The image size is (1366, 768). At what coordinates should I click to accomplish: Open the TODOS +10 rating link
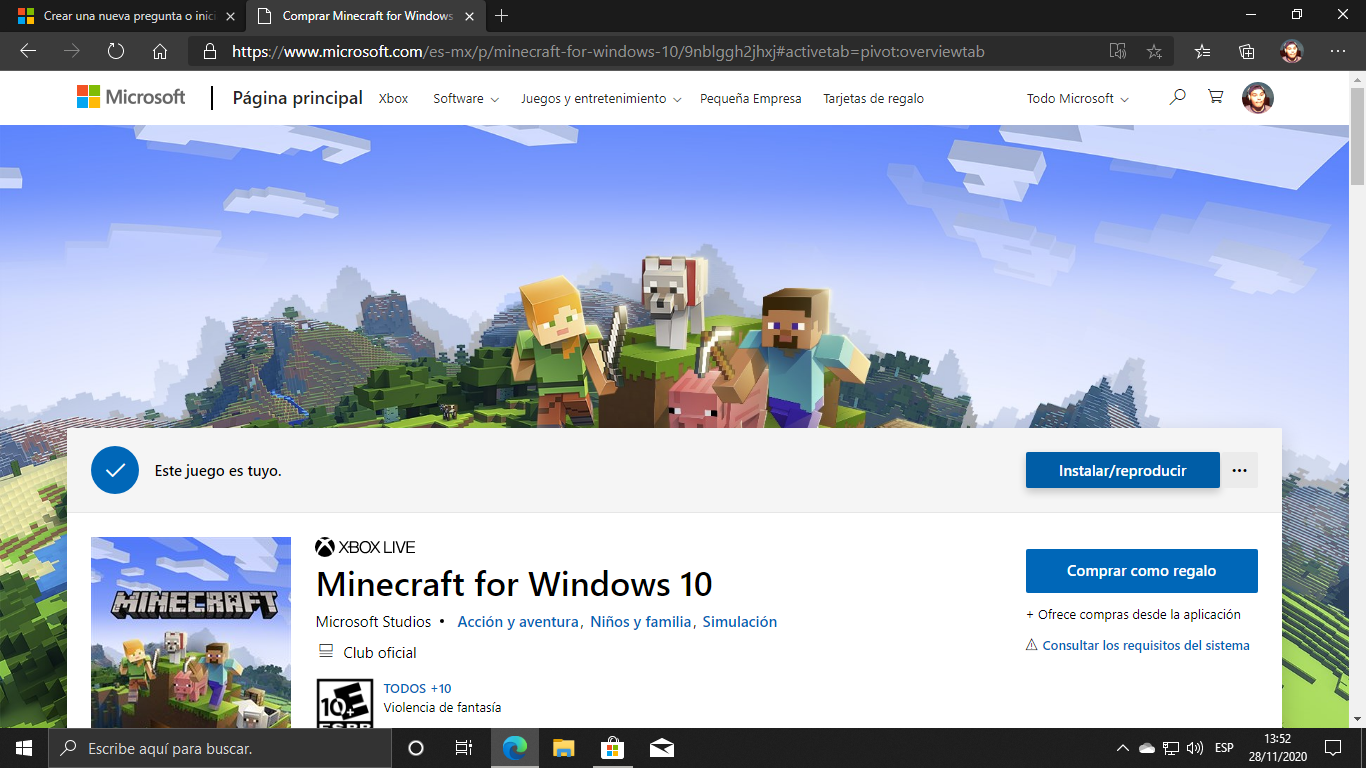click(x=417, y=689)
